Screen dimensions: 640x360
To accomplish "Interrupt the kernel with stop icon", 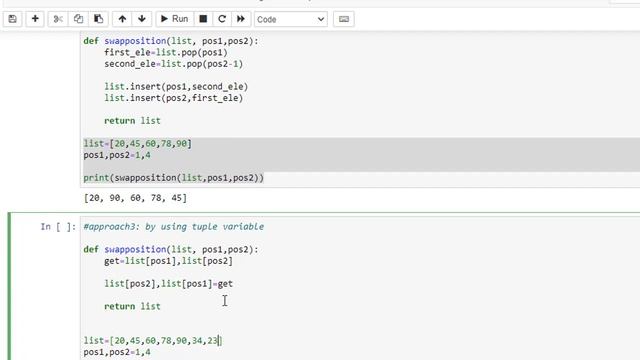I will click(x=203, y=19).
